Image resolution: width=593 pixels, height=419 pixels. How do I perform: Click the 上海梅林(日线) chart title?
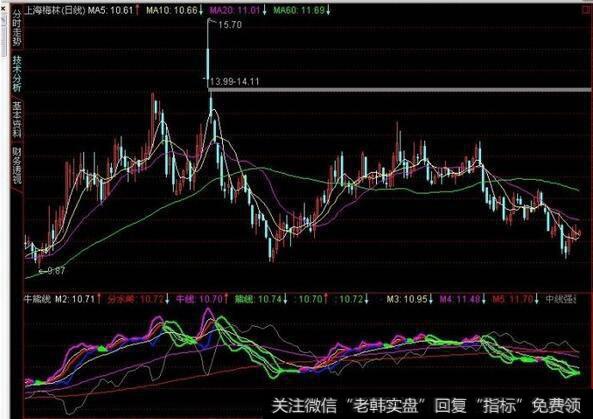55,10
